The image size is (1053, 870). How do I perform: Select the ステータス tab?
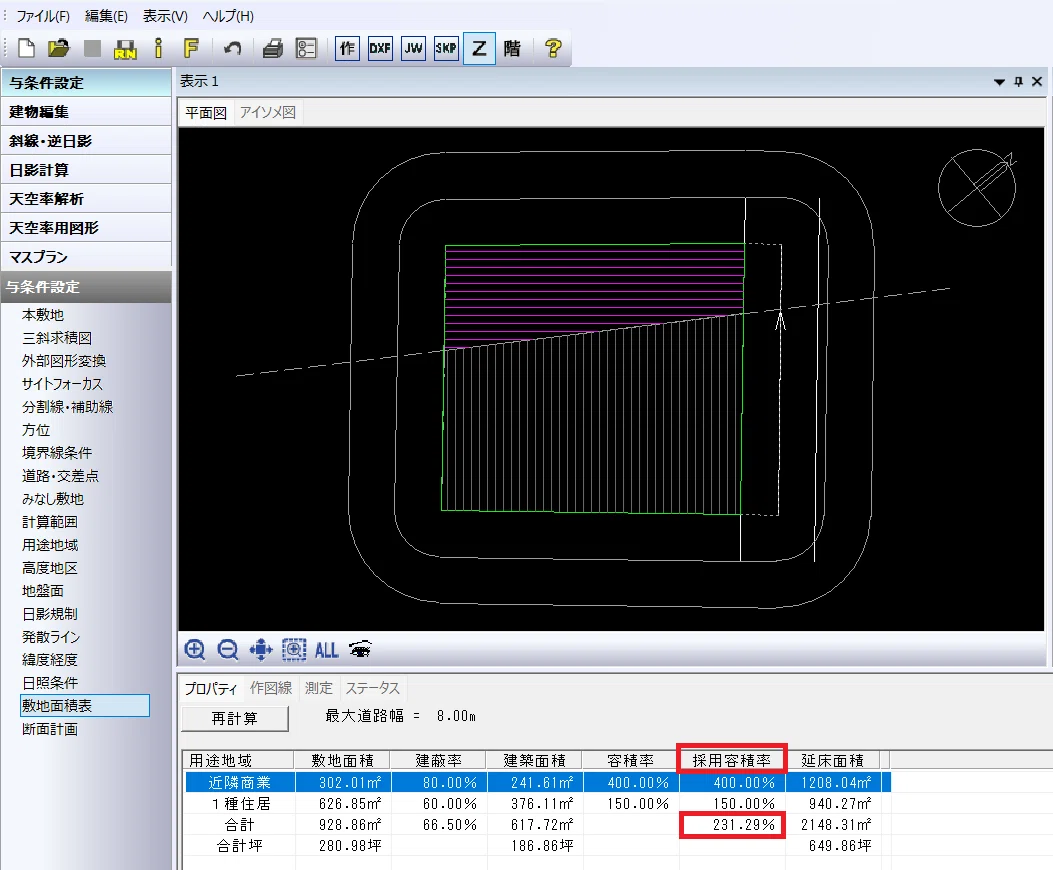[x=373, y=688]
